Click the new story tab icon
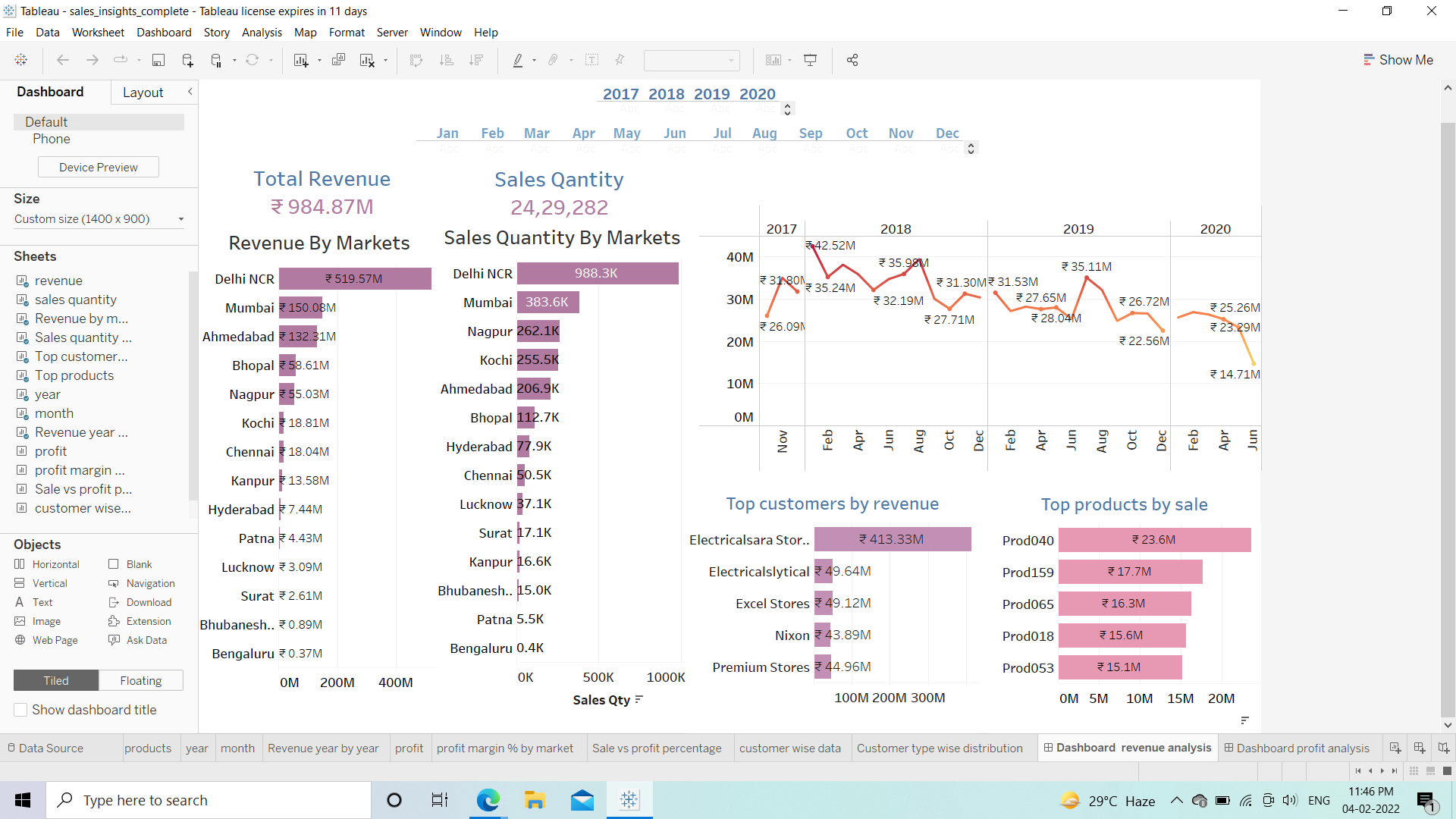Image resolution: width=1456 pixels, height=819 pixels. click(x=1443, y=748)
